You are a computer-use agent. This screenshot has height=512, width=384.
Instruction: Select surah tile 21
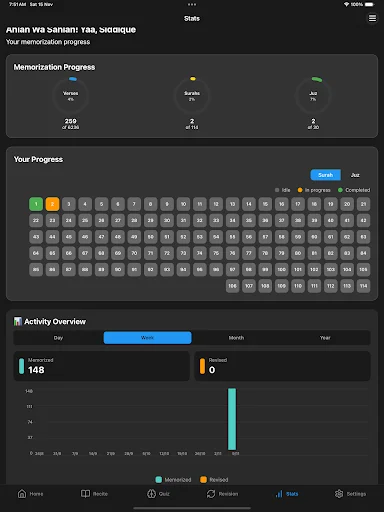363,204
